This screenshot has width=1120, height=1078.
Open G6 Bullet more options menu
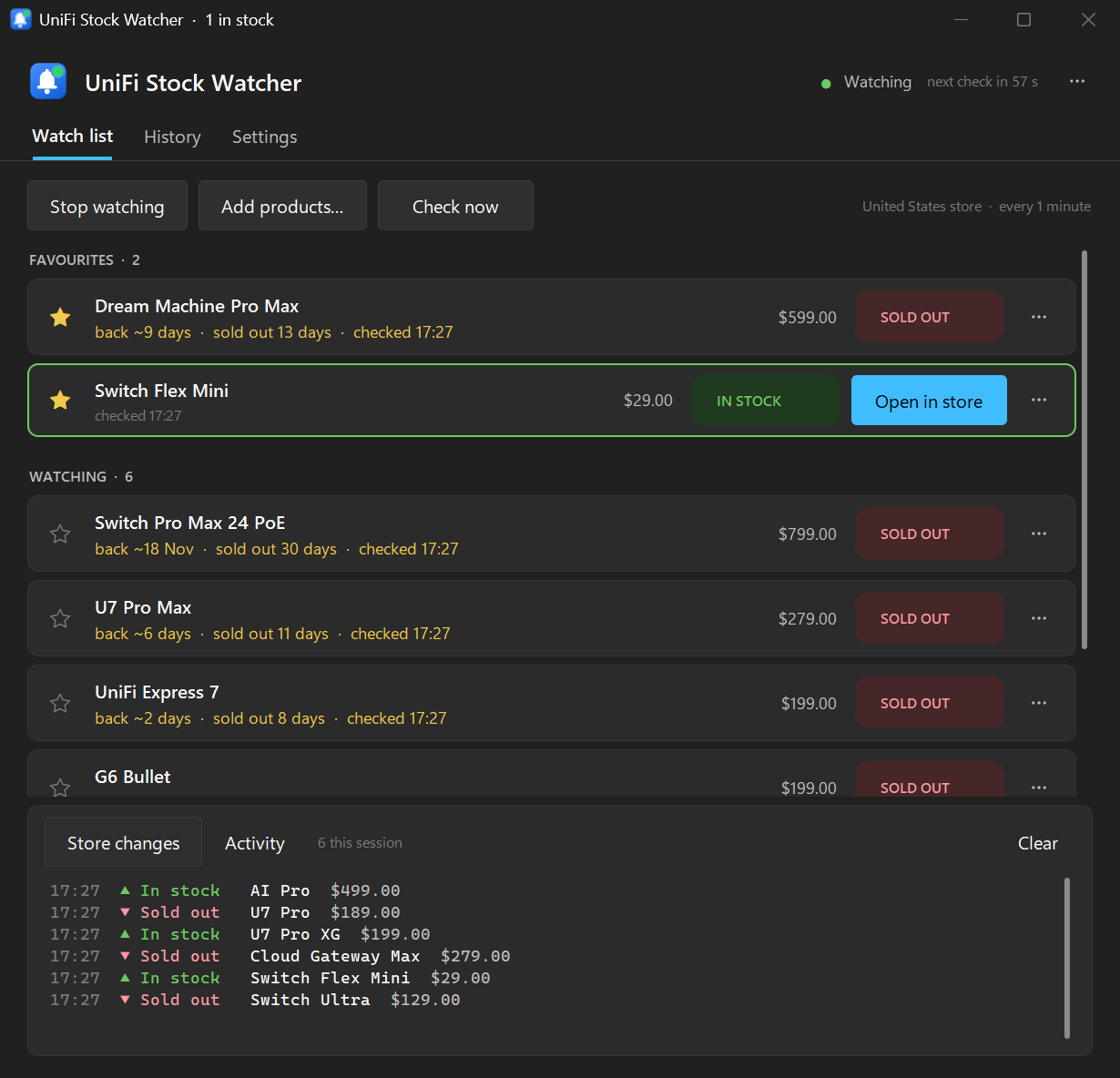1039,787
